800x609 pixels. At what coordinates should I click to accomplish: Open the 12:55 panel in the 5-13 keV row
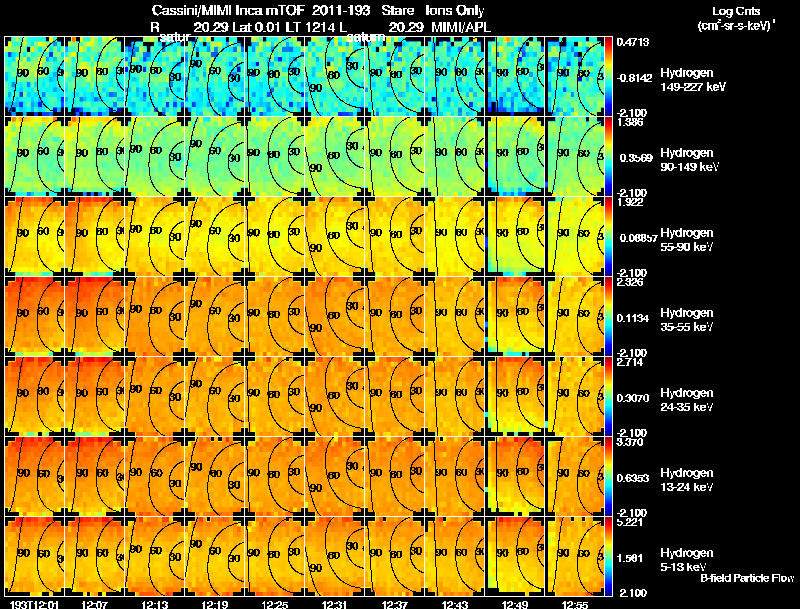(x=575, y=556)
